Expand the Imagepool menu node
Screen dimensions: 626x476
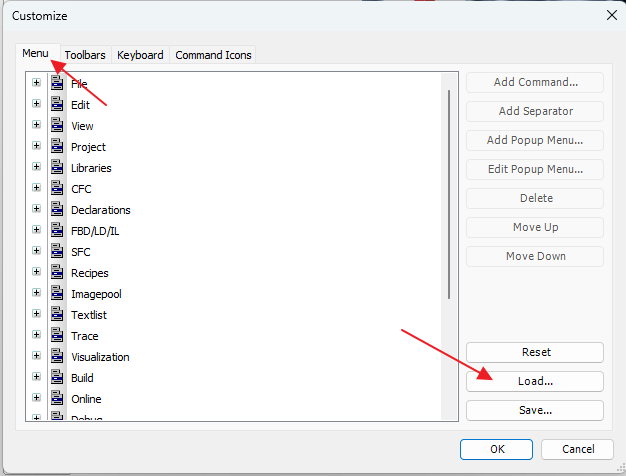[36, 293]
